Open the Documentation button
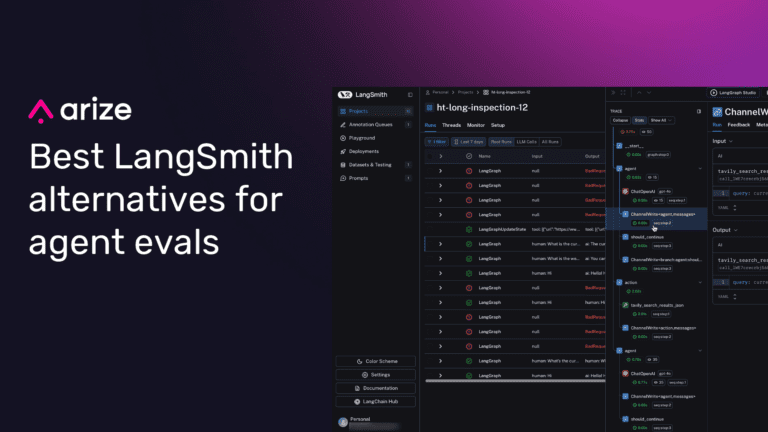 (376, 388)
